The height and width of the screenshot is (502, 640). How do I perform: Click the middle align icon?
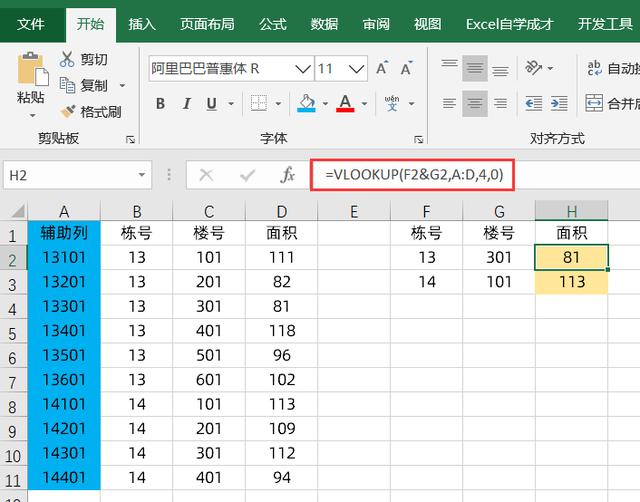(475, 68)
